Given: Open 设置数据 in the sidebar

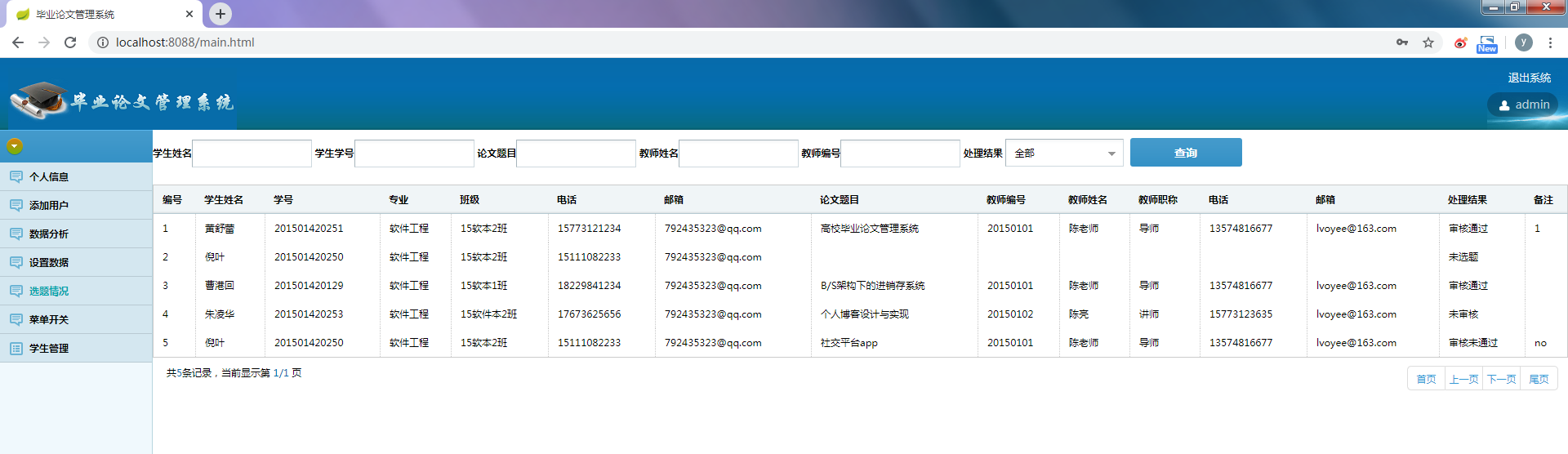Looking at the screenshot, I should [x=76, y=262].
